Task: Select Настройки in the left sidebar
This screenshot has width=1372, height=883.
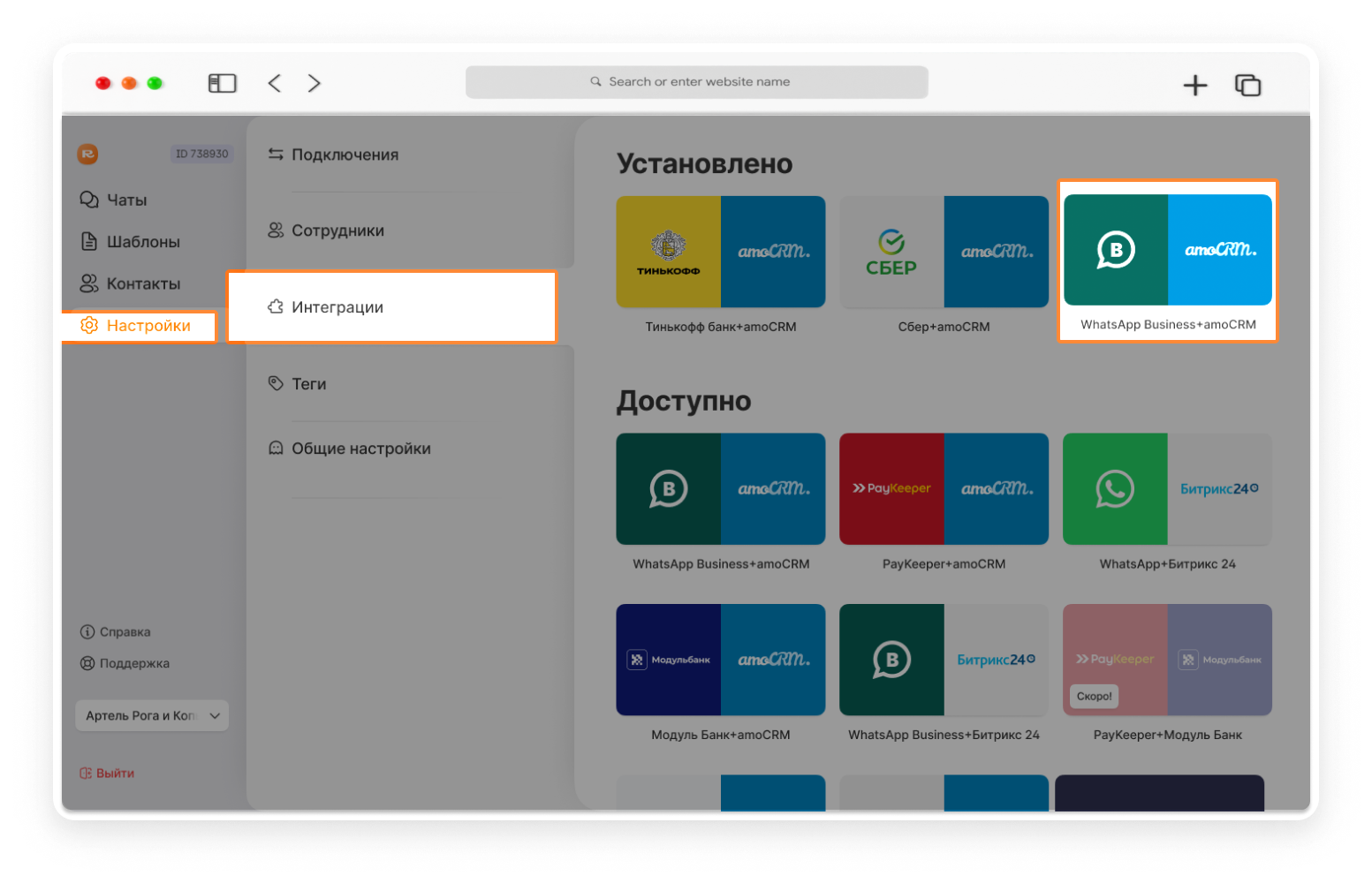Action: (x=139, y=326)
